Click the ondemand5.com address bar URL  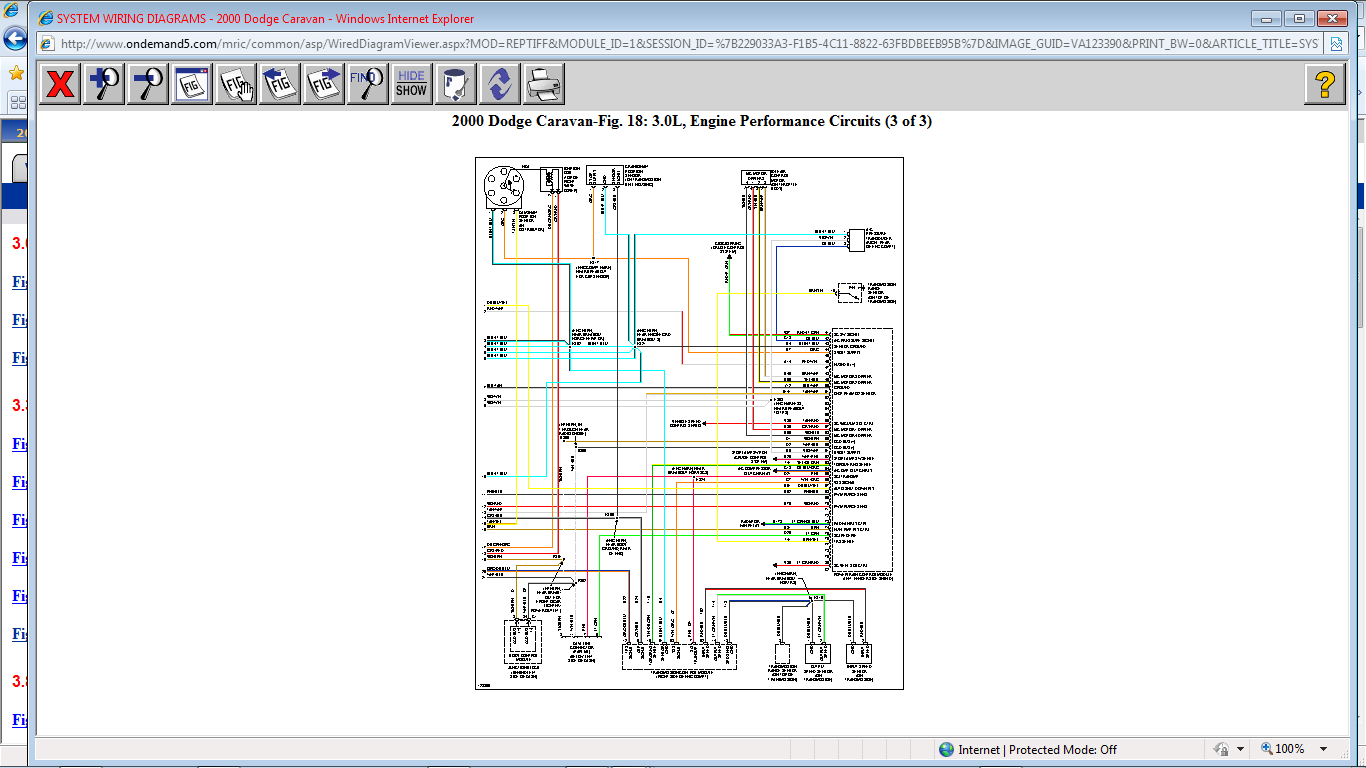pyautogui.click(x=690, y=44)
